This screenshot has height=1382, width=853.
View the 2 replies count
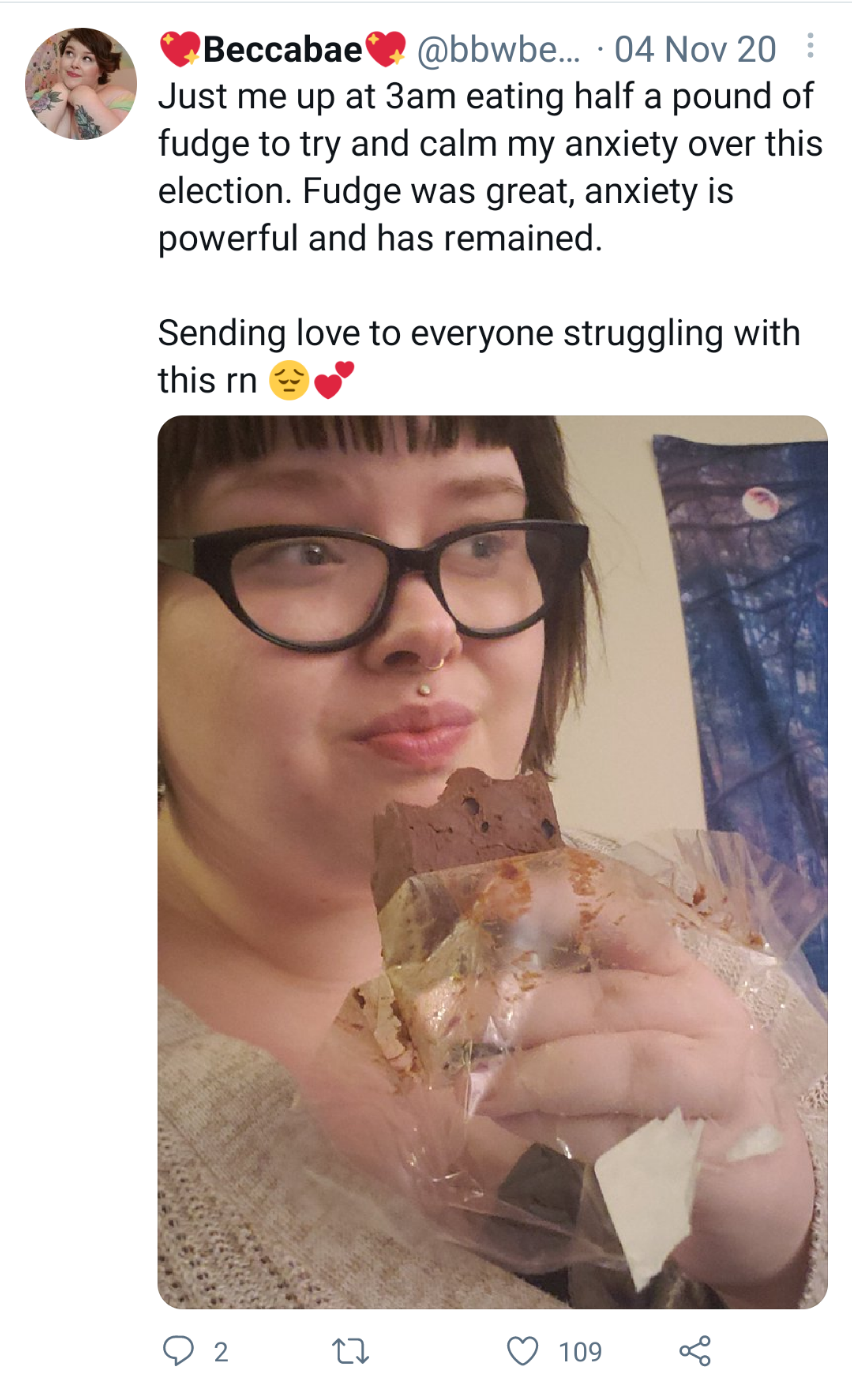coord(221,1353)
